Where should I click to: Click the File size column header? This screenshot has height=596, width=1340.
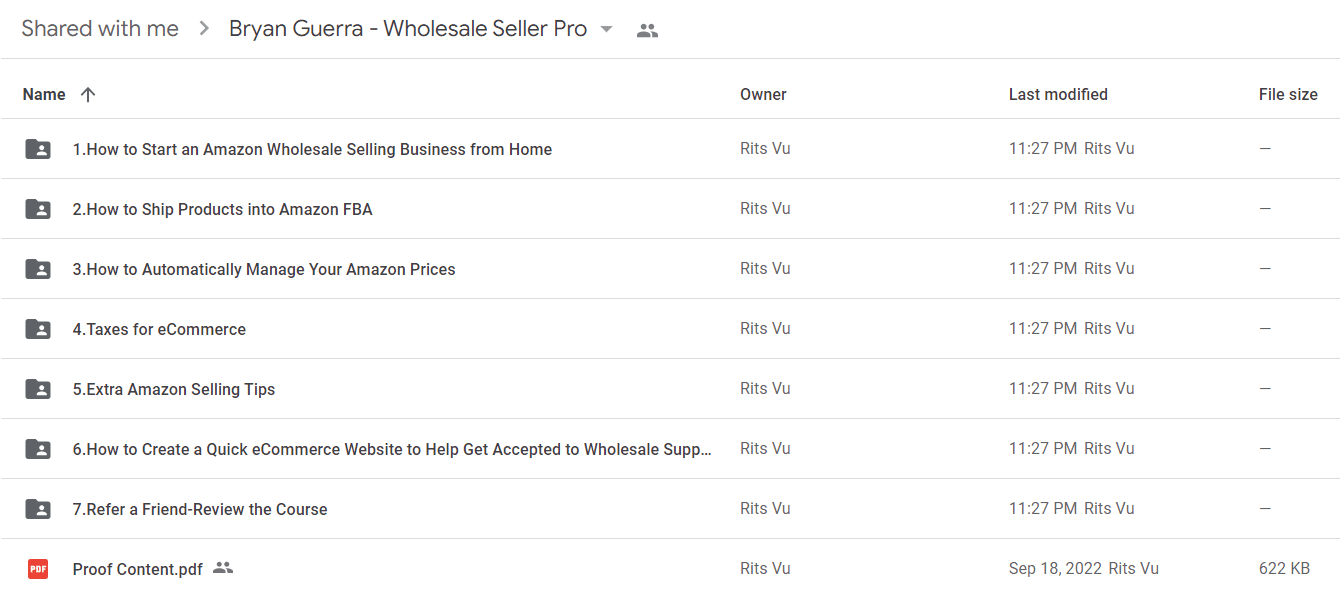tap(1288, 95)
